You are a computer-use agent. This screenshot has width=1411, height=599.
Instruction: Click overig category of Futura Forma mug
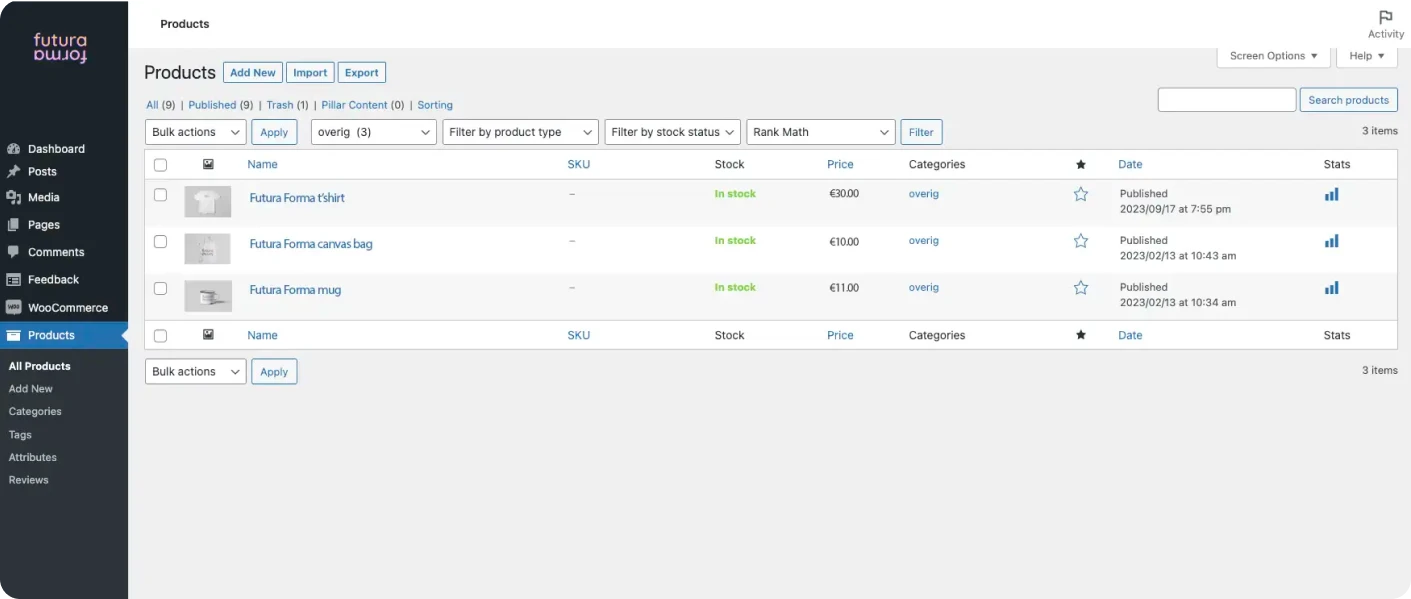924,288
